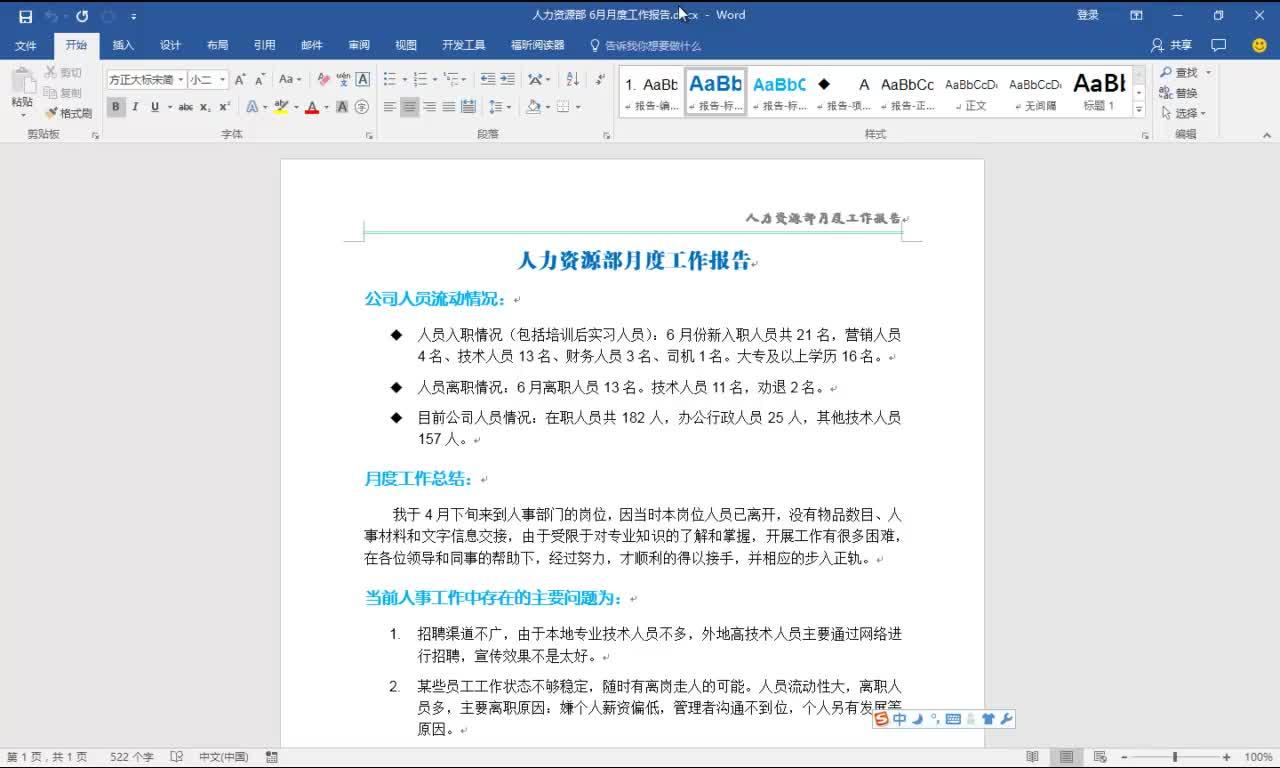The width and height of the screenshot is (1280, 768).
Task: Click the Increase Indent icon
Action: (x=508, y=79)
